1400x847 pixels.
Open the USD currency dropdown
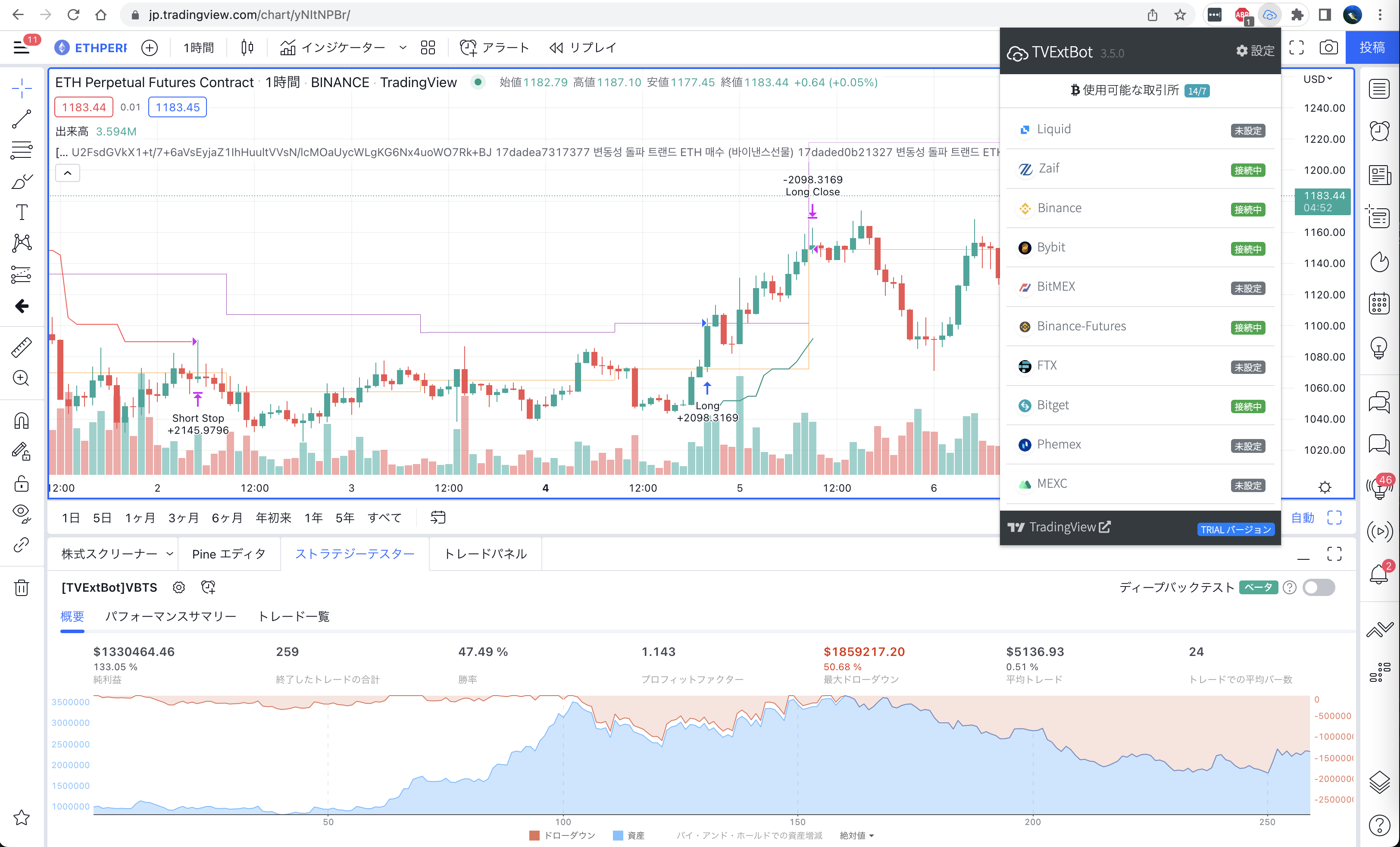coord(1317,79)
